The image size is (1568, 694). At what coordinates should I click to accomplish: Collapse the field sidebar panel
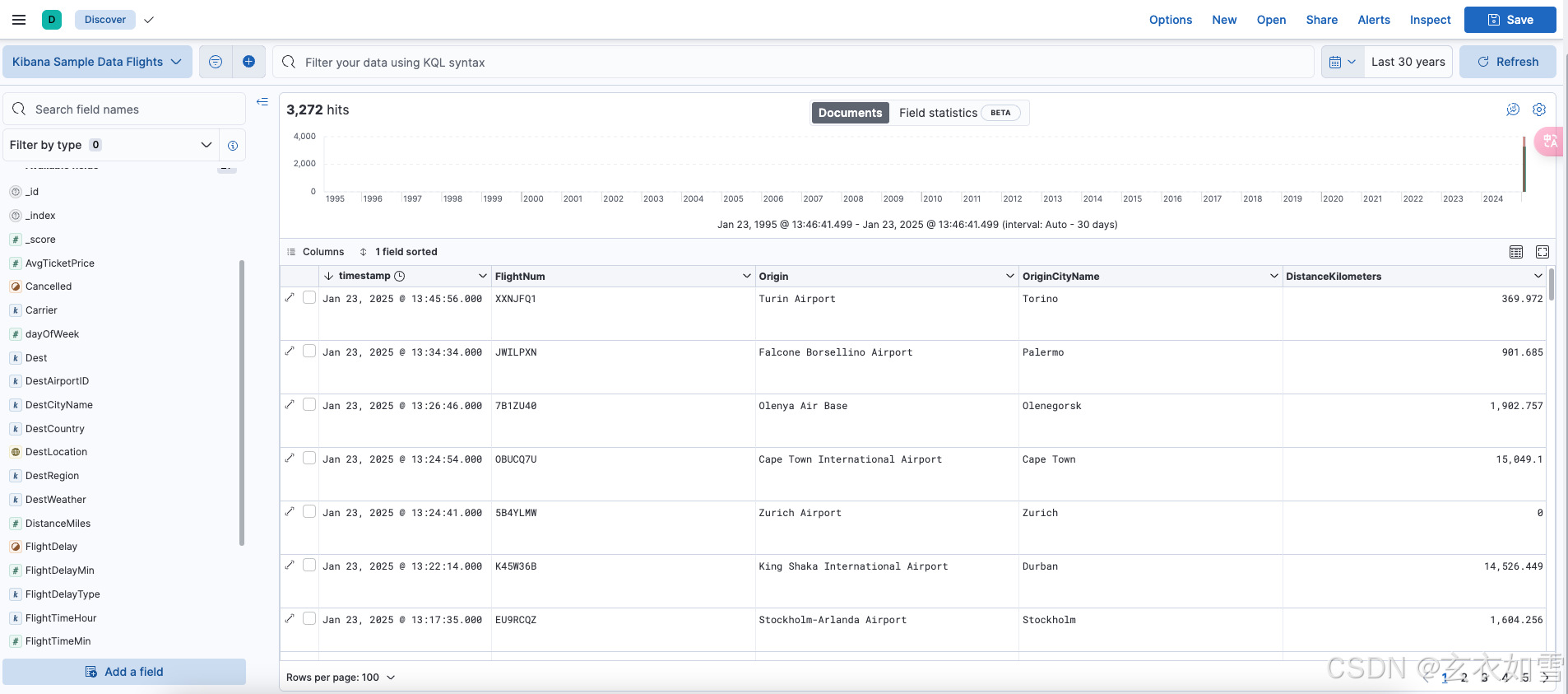(x=262, y=102)
